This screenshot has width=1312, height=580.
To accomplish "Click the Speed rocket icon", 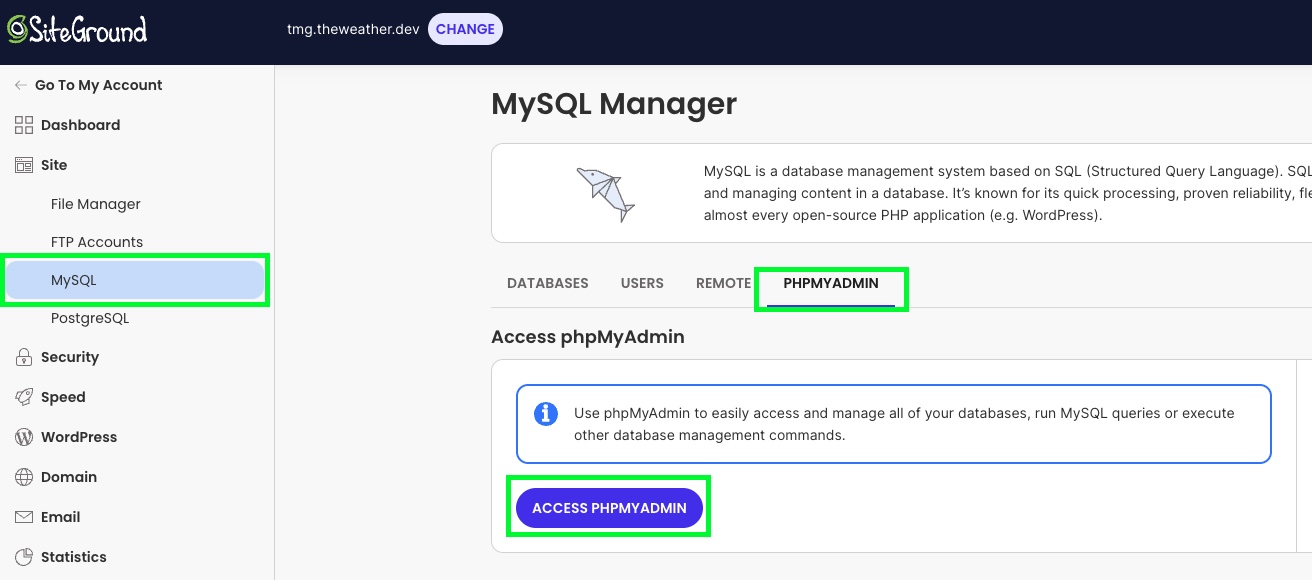I will coord(24,397).
